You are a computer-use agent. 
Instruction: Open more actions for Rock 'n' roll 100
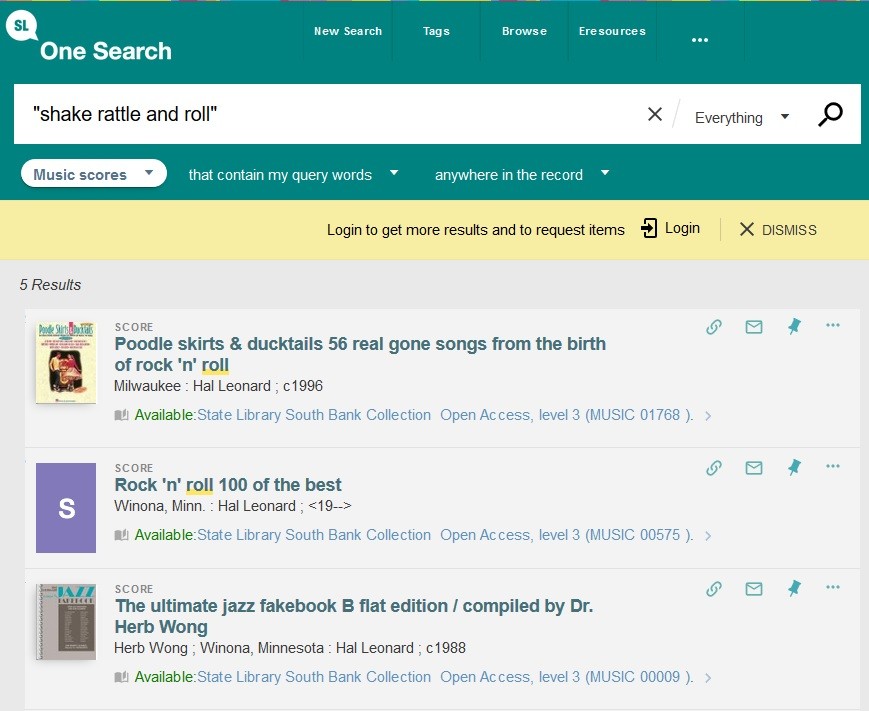833,466
